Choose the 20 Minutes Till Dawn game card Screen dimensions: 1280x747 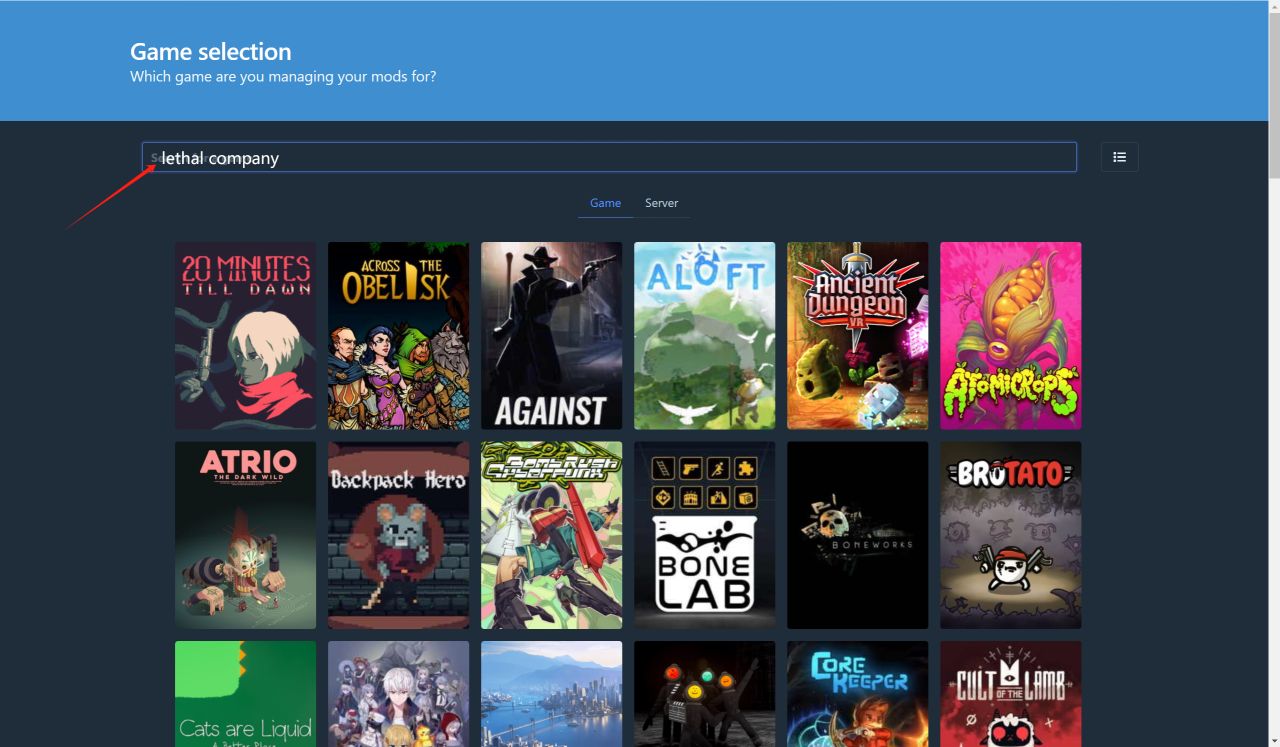[x=245, y=336]
